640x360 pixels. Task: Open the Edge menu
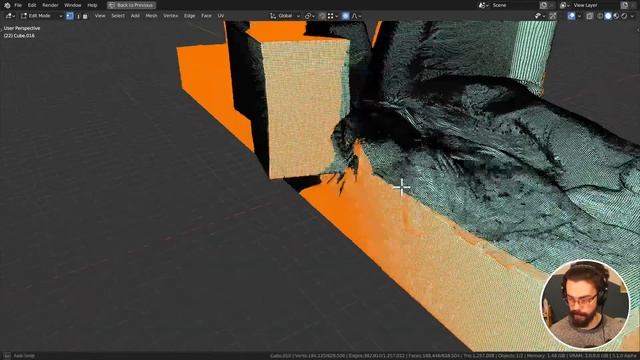coord(189,16)
